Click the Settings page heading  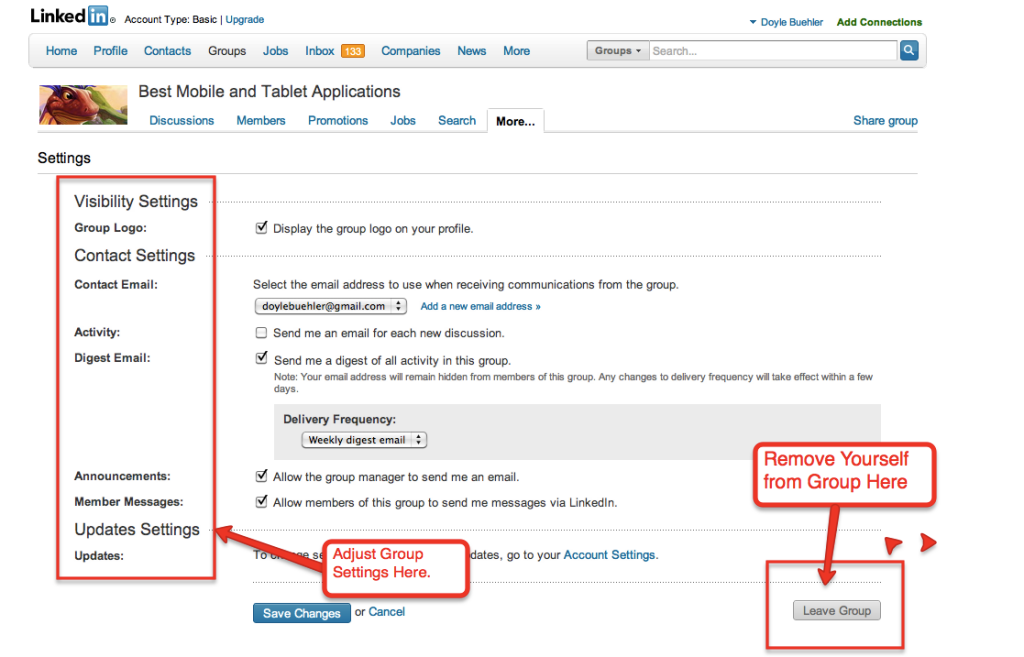click(x=64, y=158)
